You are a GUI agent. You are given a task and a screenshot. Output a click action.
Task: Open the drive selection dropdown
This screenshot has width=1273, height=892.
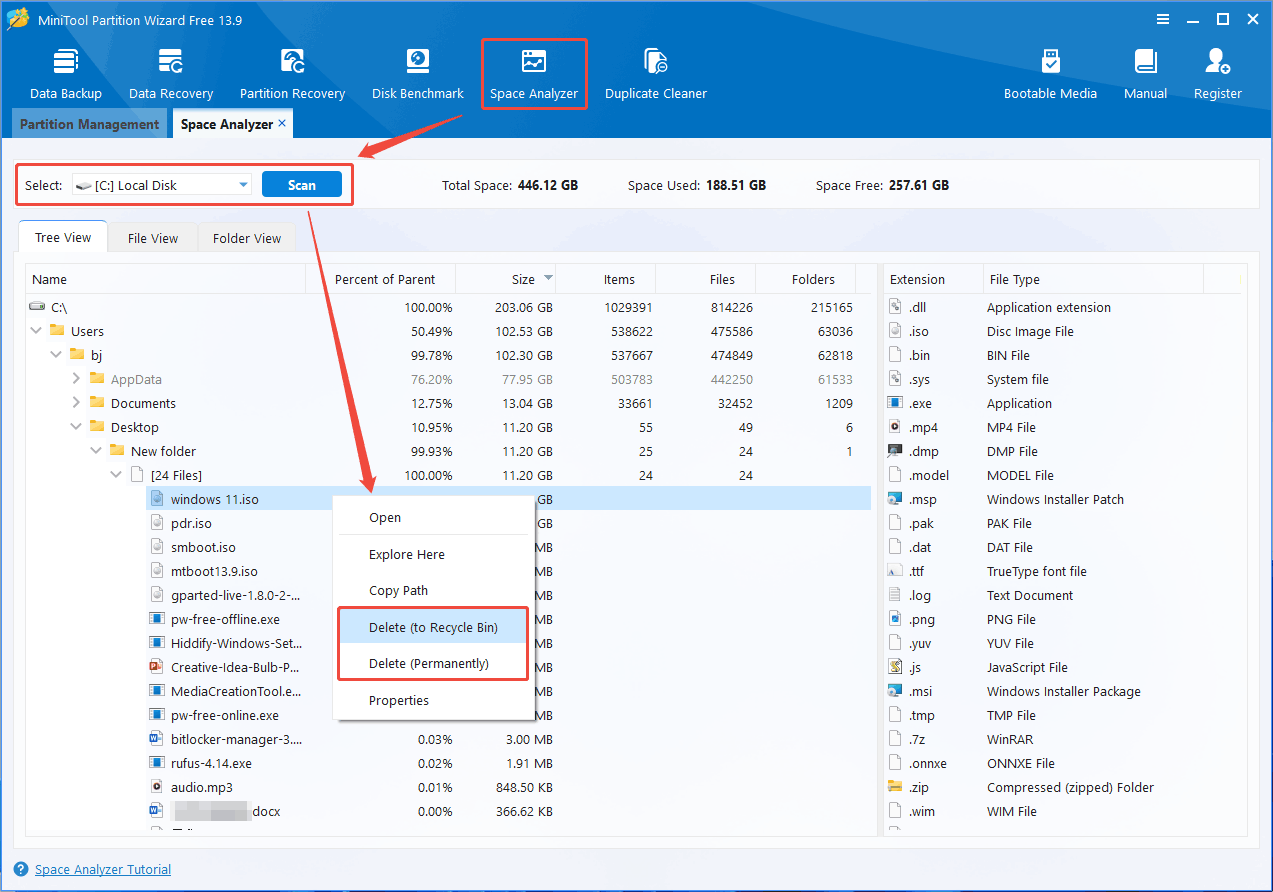(244, 184)
